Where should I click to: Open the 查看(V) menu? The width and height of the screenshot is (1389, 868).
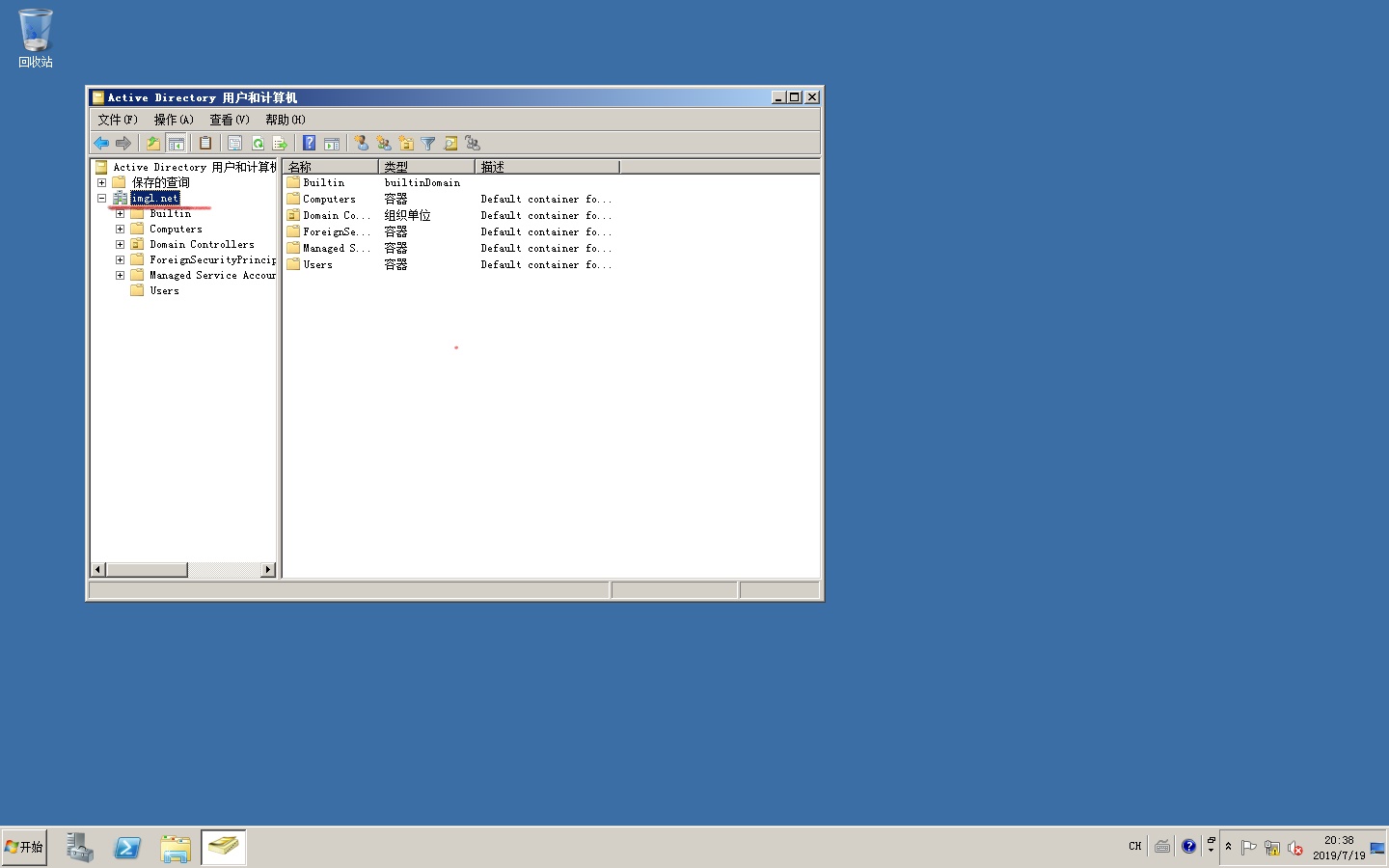229,120
